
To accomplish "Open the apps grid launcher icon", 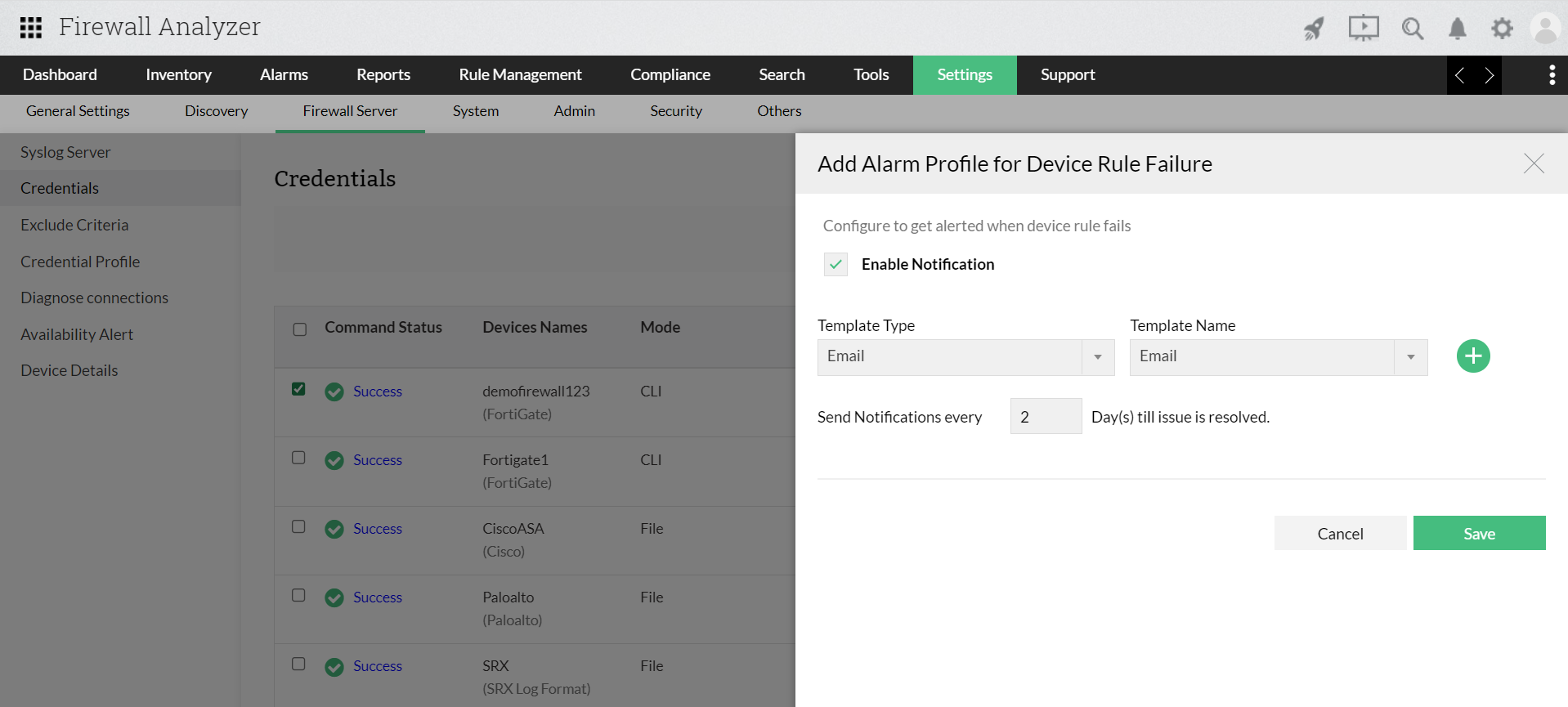I will click(31, 28).
